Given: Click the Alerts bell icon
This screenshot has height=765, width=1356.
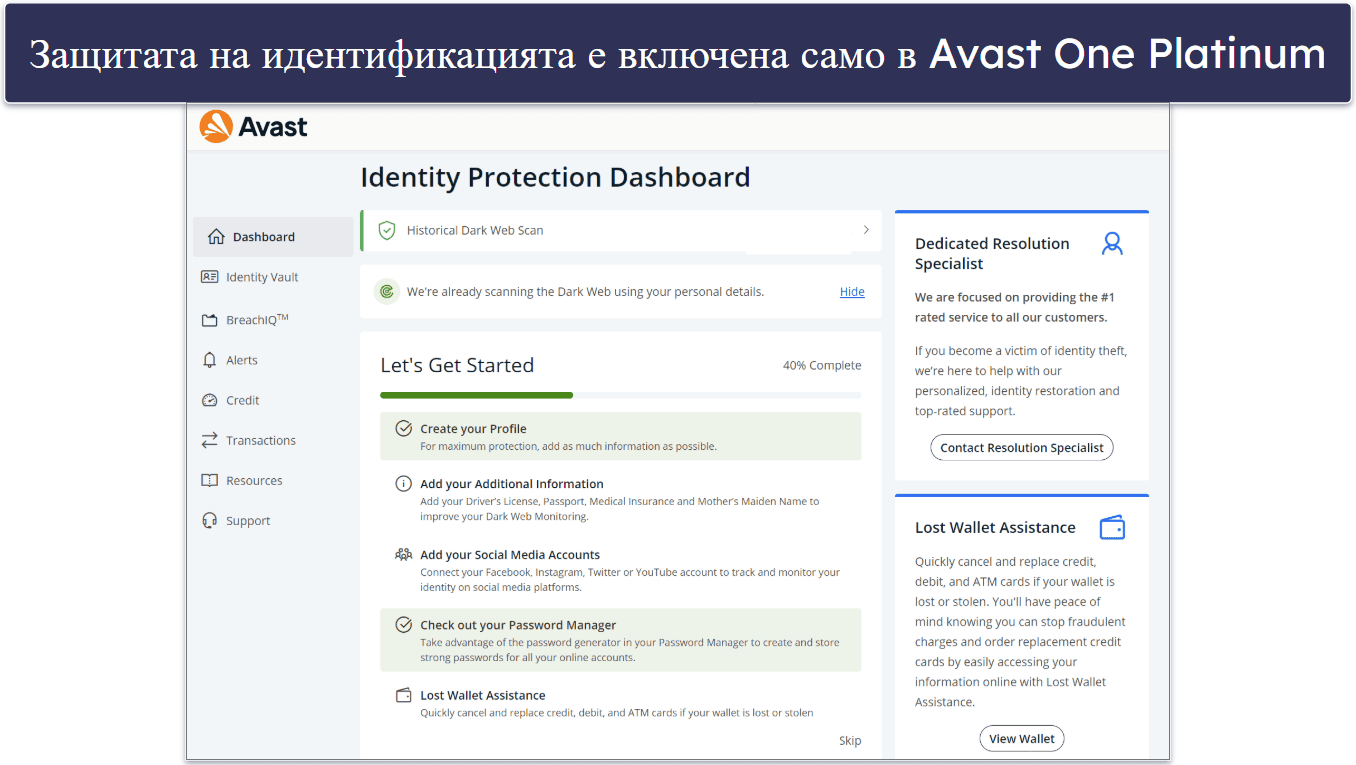Looking at the screenshot, I should (x=209, y=360).
